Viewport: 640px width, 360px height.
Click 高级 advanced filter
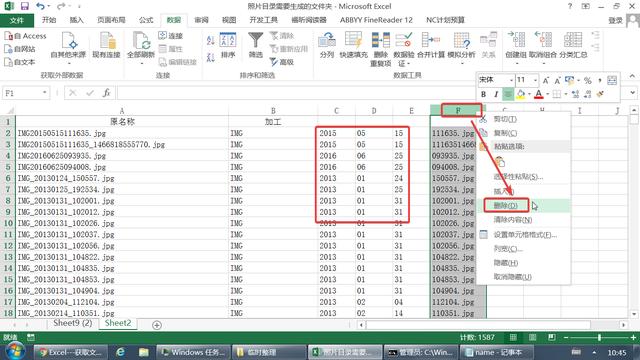tap(282, 62)
